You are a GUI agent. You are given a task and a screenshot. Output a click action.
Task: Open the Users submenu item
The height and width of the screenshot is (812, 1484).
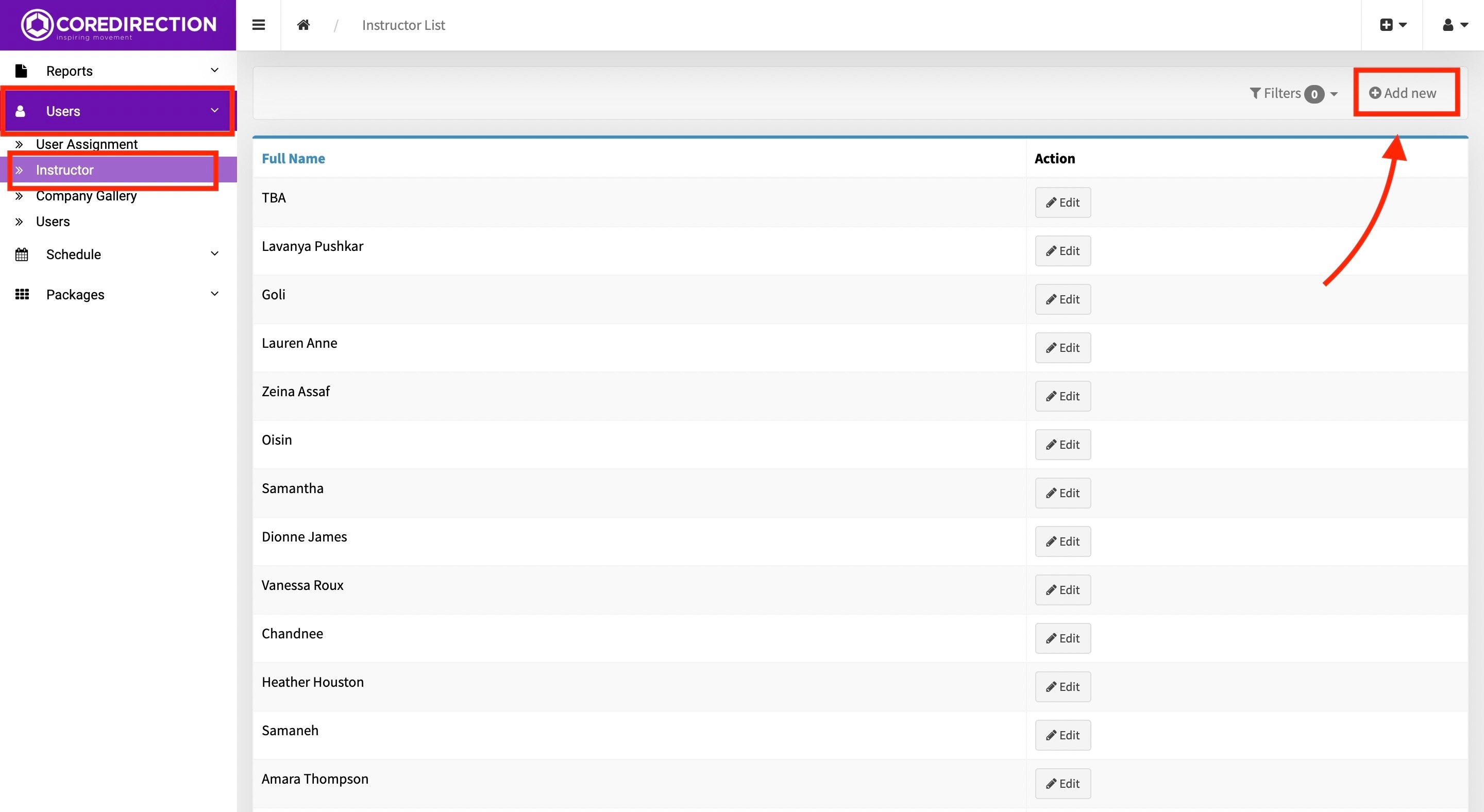(x=53, y=222)
